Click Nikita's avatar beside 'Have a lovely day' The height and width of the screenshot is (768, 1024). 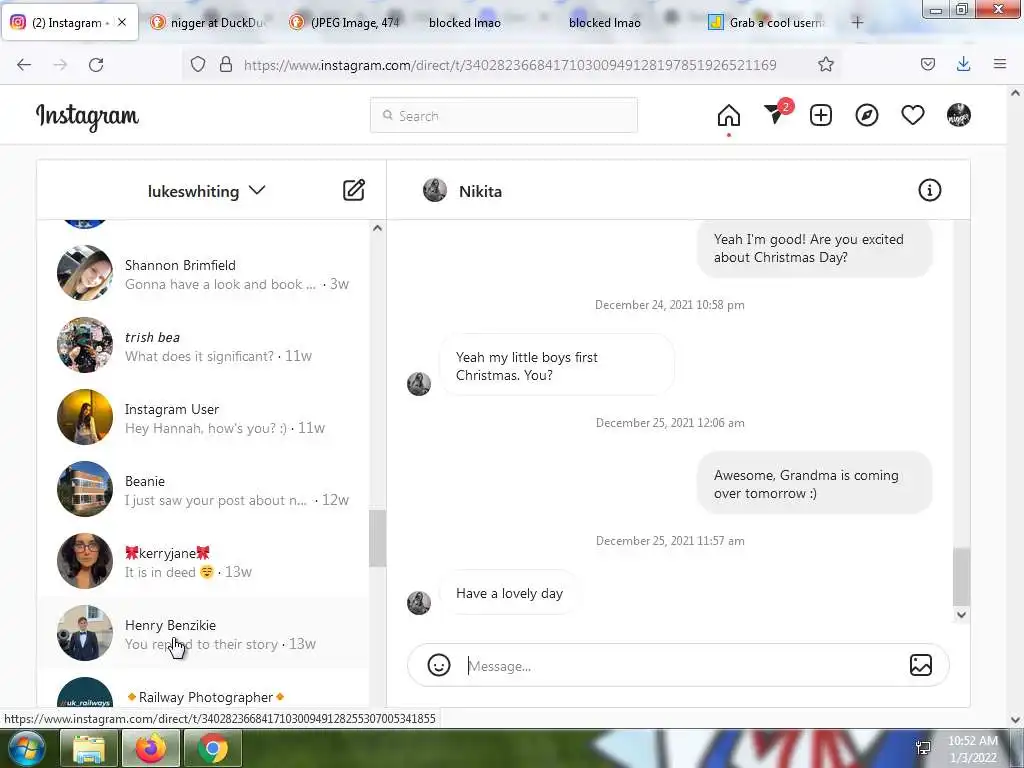(x=419, y=602)
